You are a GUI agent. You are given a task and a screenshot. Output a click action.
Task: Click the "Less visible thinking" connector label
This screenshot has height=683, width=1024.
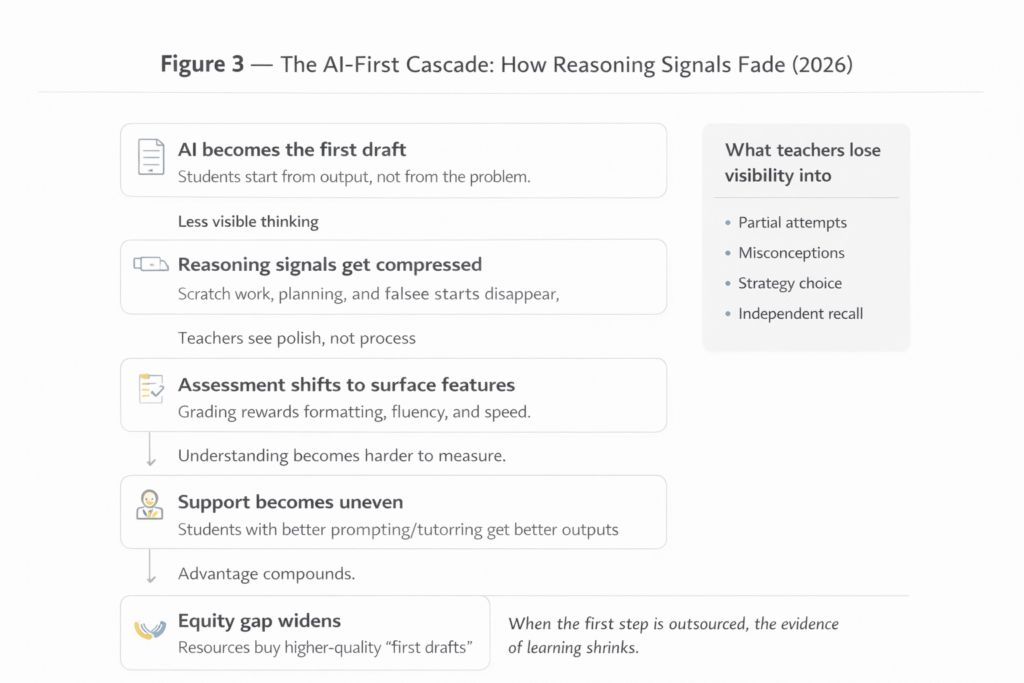[248, 221]
